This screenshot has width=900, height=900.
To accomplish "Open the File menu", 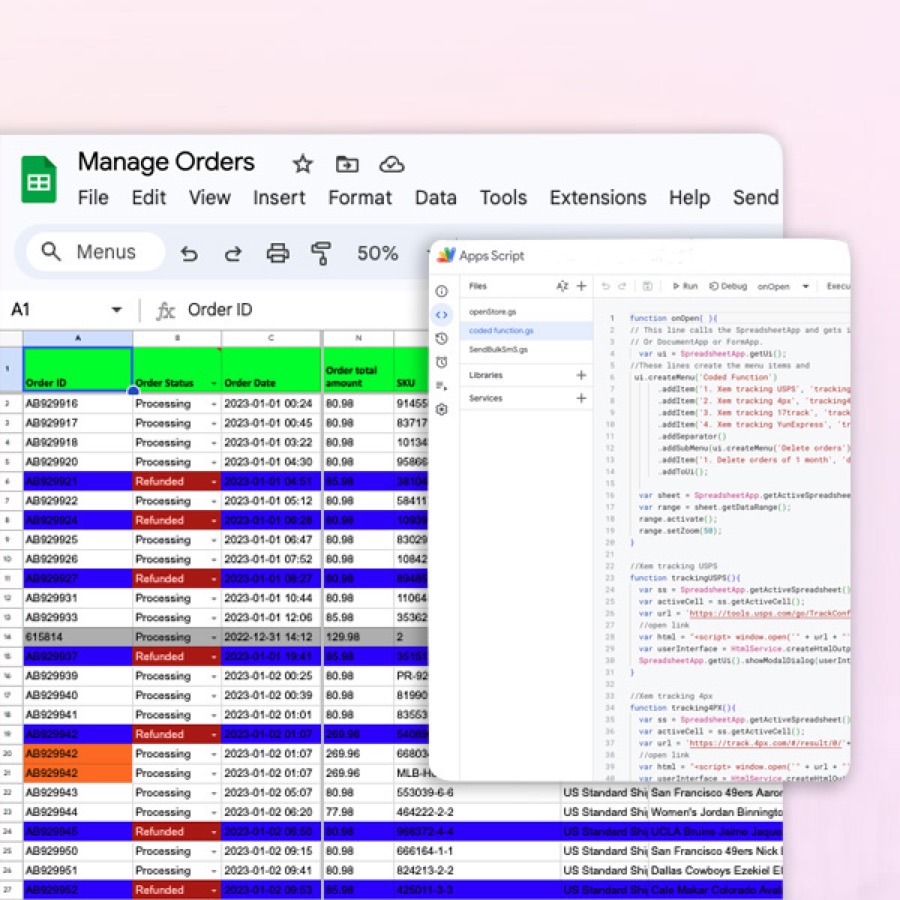I will click(x=93, y=197).
